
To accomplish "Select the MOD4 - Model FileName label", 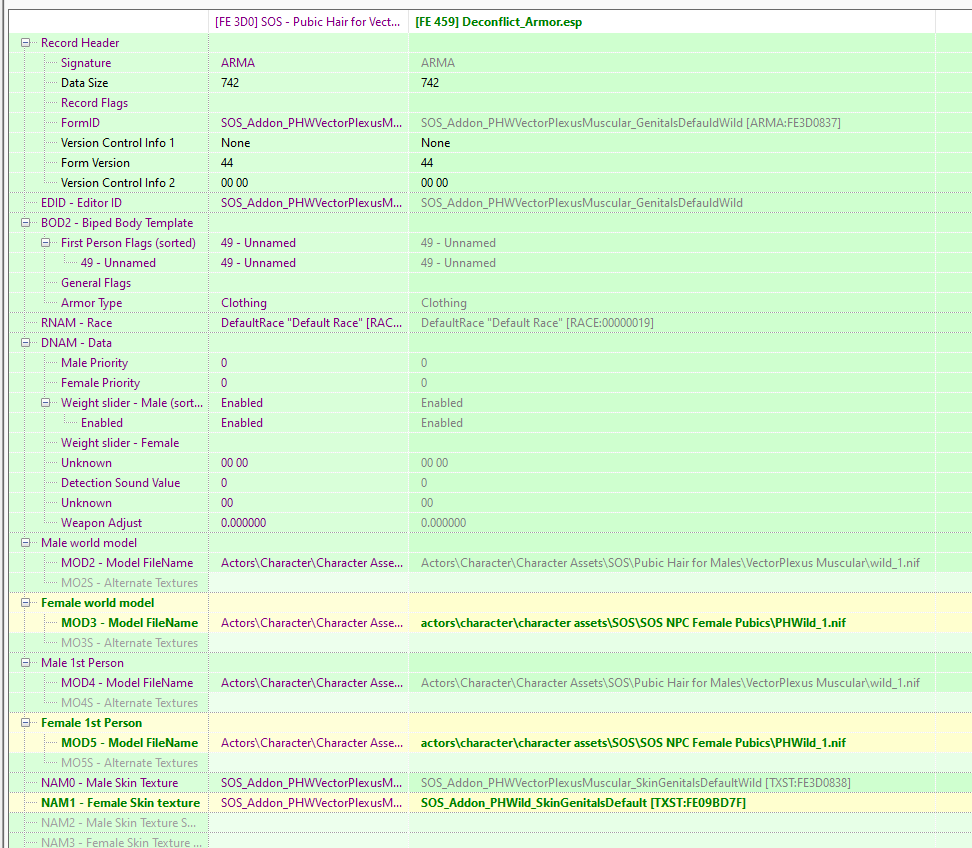I will coord(127,682).
